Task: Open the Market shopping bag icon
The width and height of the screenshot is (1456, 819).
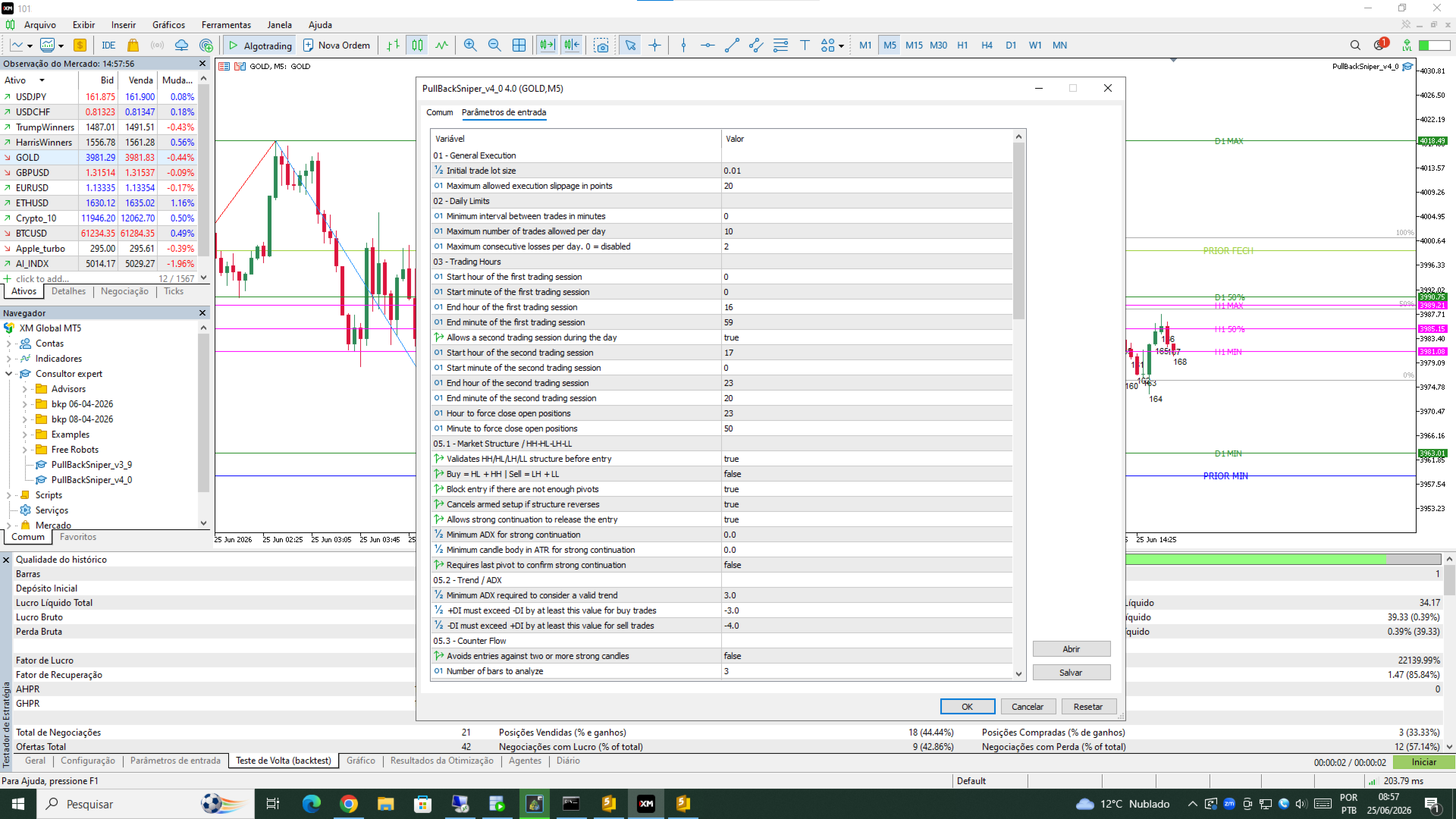Action: pos(133,45)
